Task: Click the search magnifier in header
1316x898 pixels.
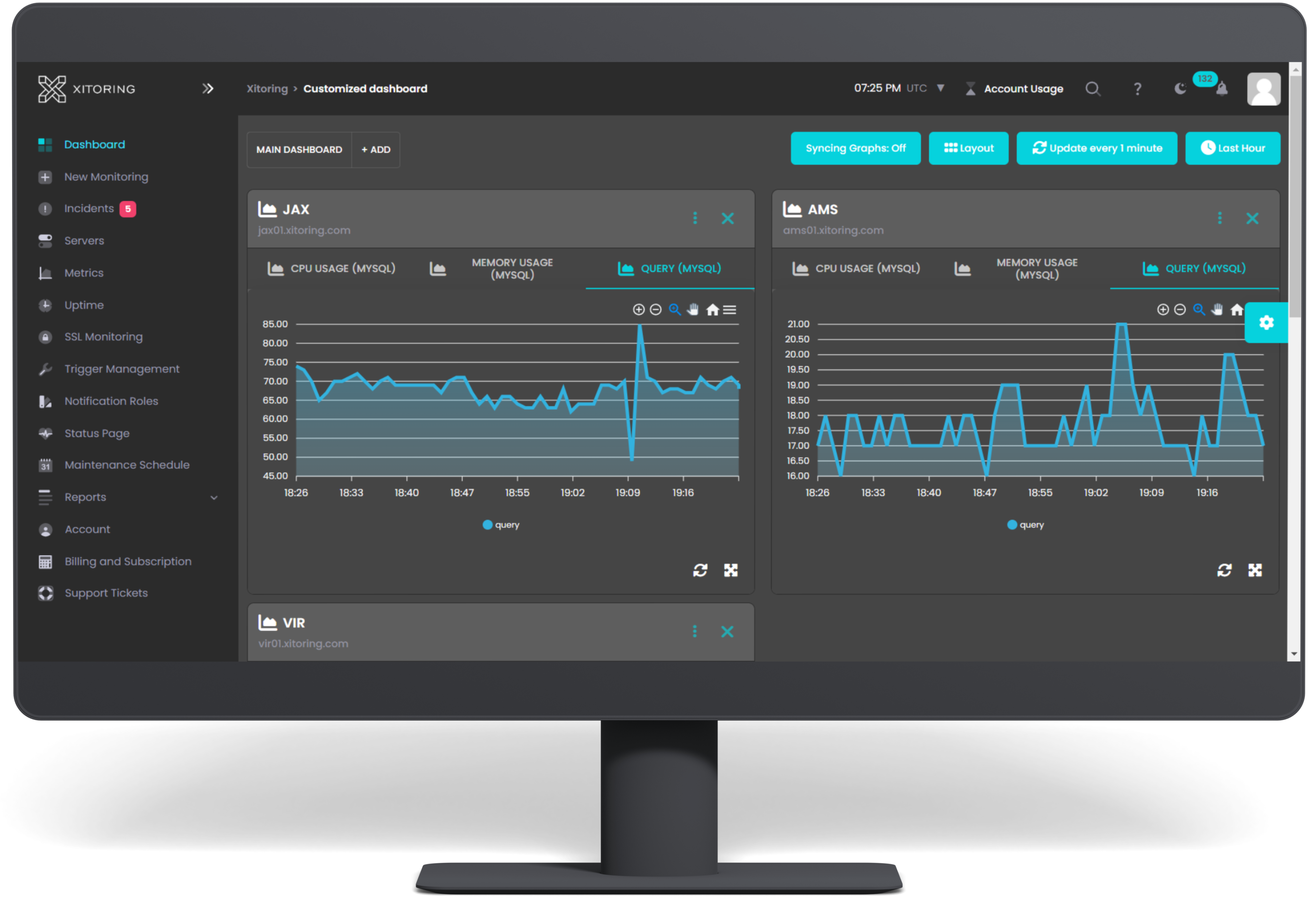Action: coord(1092,89)
